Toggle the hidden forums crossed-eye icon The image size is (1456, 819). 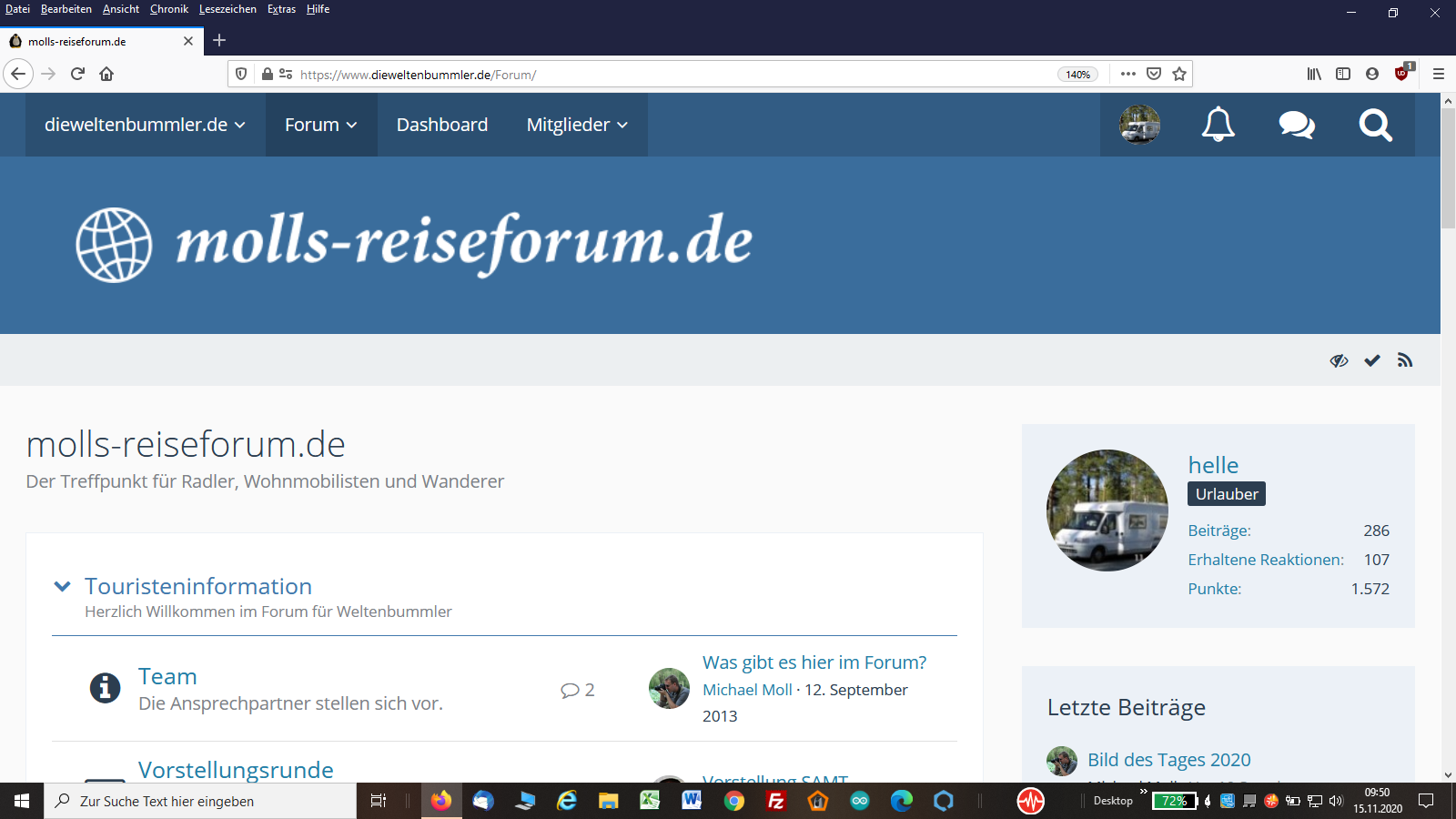tap(1339, 360)
